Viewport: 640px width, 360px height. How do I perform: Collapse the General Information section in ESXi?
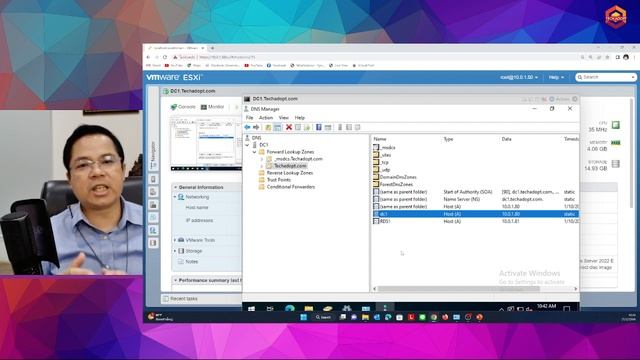click(x=176, y=187)
